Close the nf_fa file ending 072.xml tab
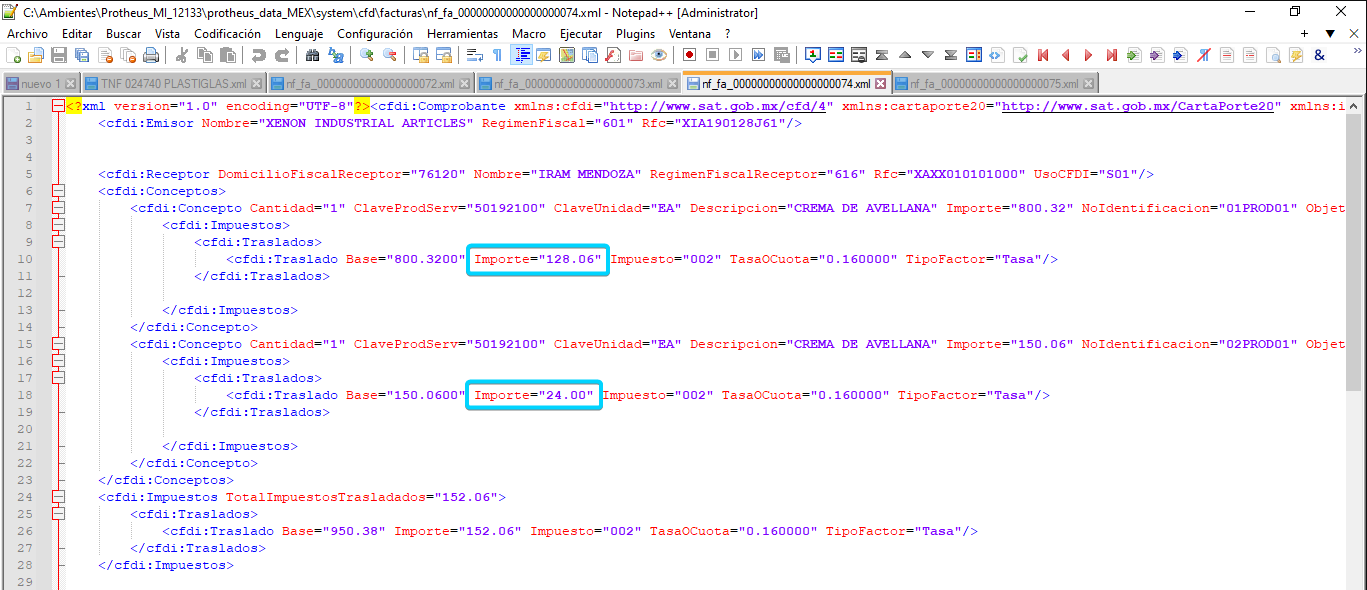Viewport: 1367px width, 590px height. 464,83
